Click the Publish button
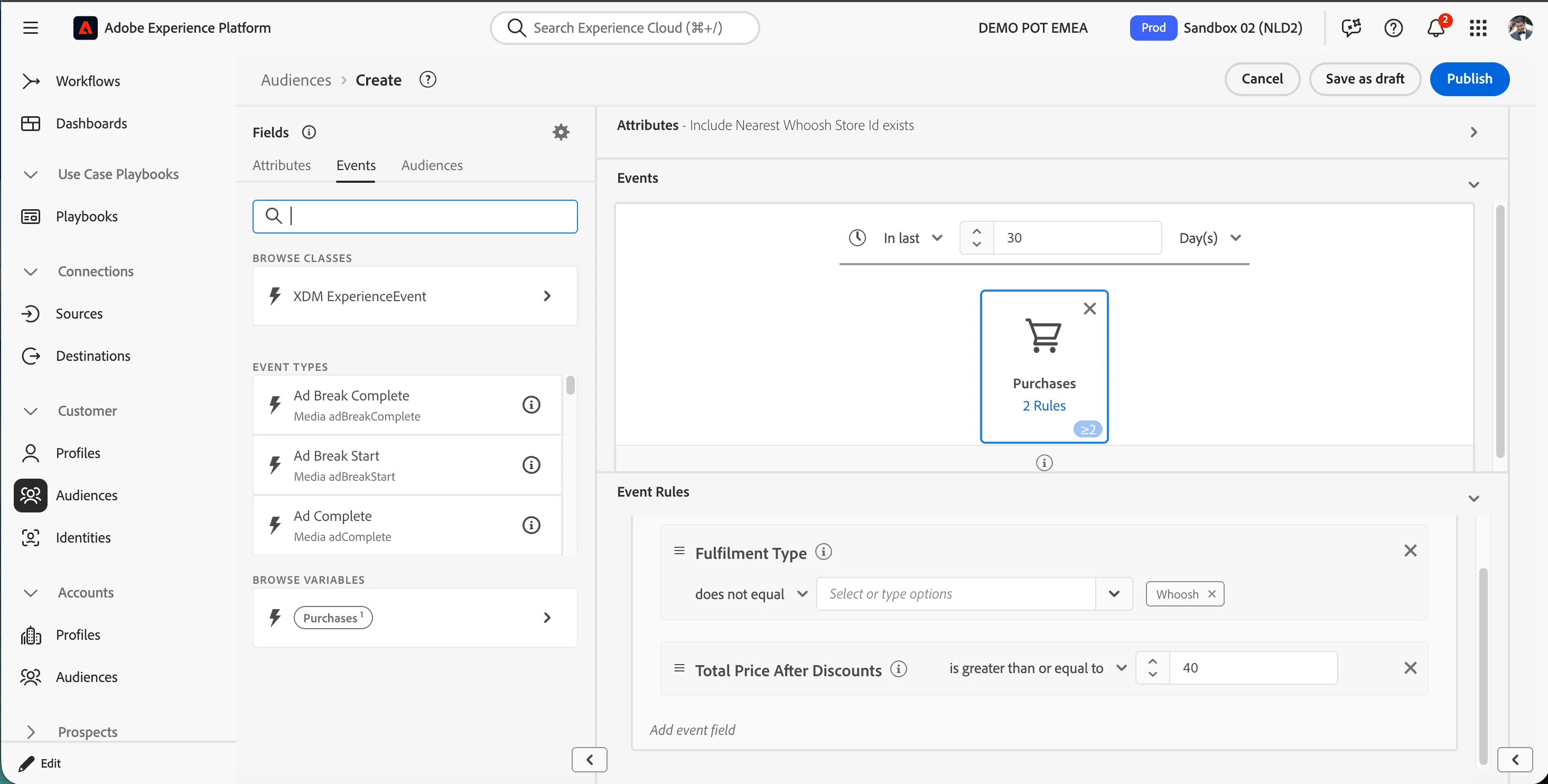 [x=1469, y=79]
